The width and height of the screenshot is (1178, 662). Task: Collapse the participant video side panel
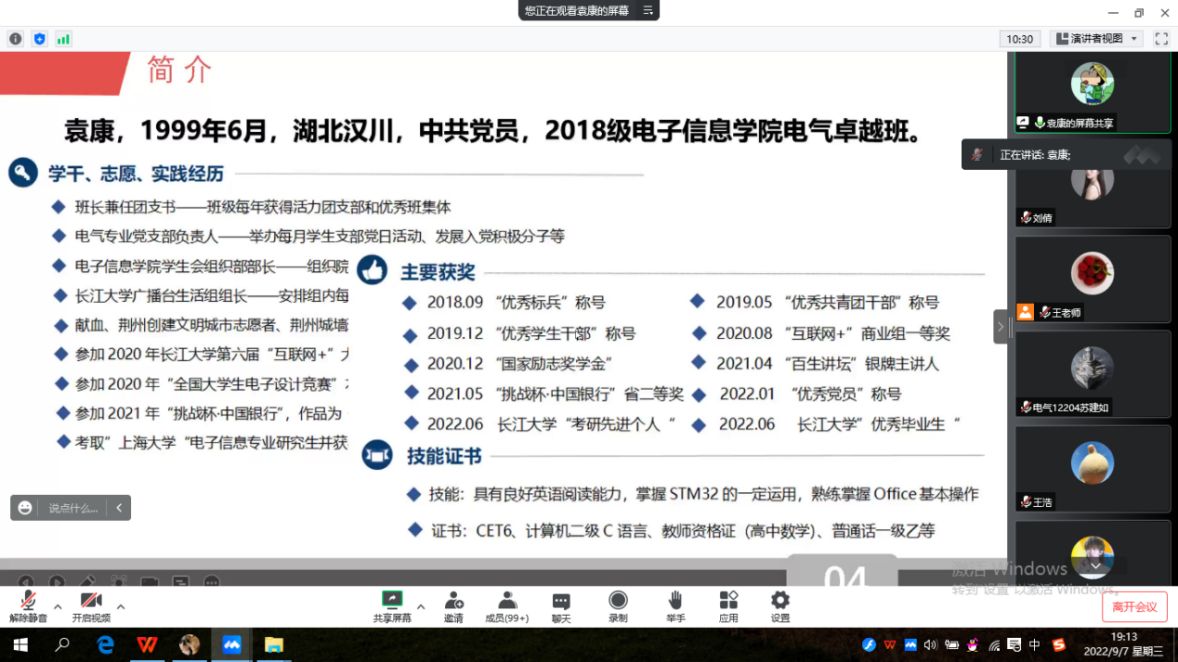point(1001,327)
